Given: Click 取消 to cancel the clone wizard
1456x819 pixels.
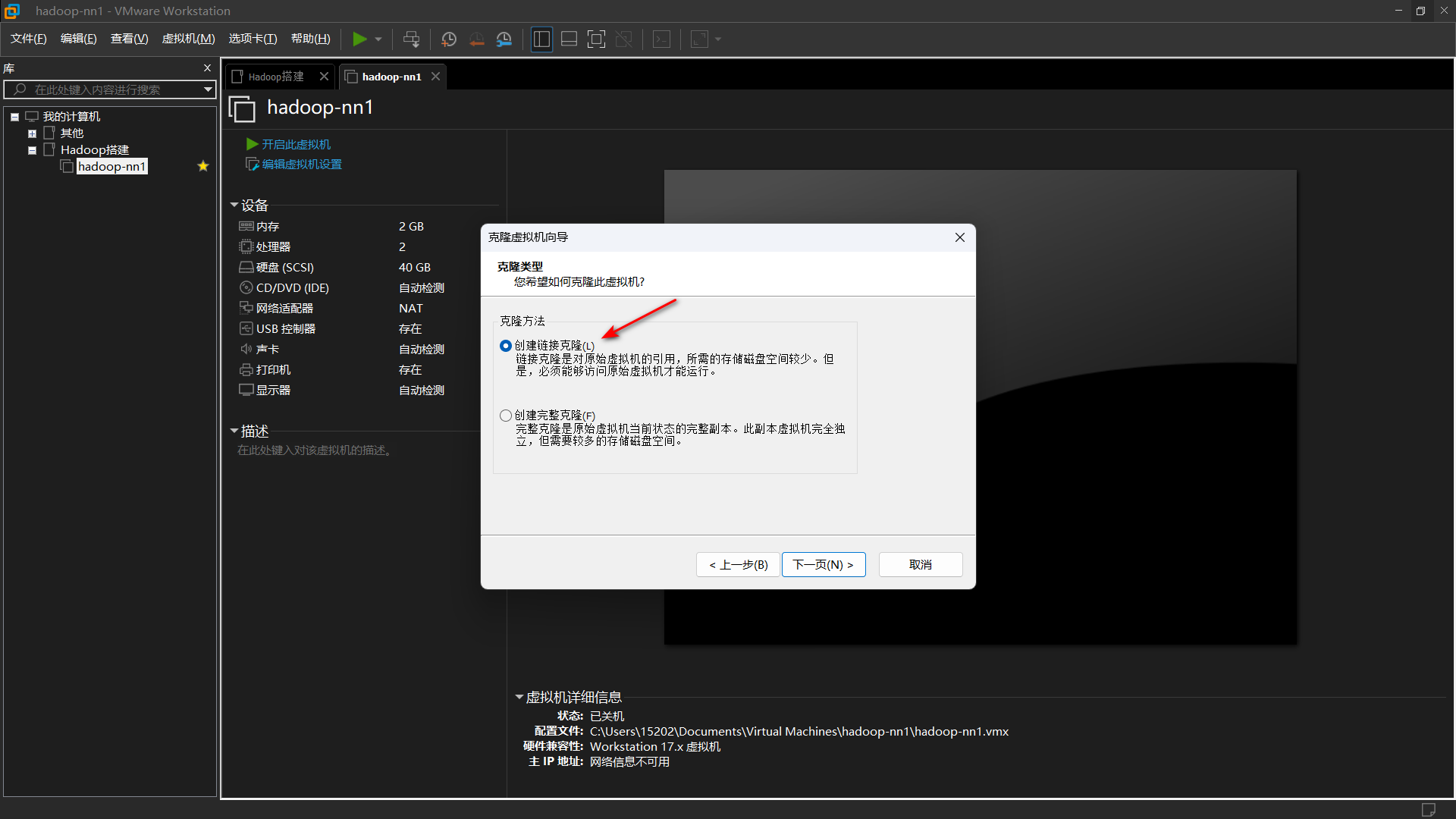Looking at the screenshot, I should click(x=920, y=565).
